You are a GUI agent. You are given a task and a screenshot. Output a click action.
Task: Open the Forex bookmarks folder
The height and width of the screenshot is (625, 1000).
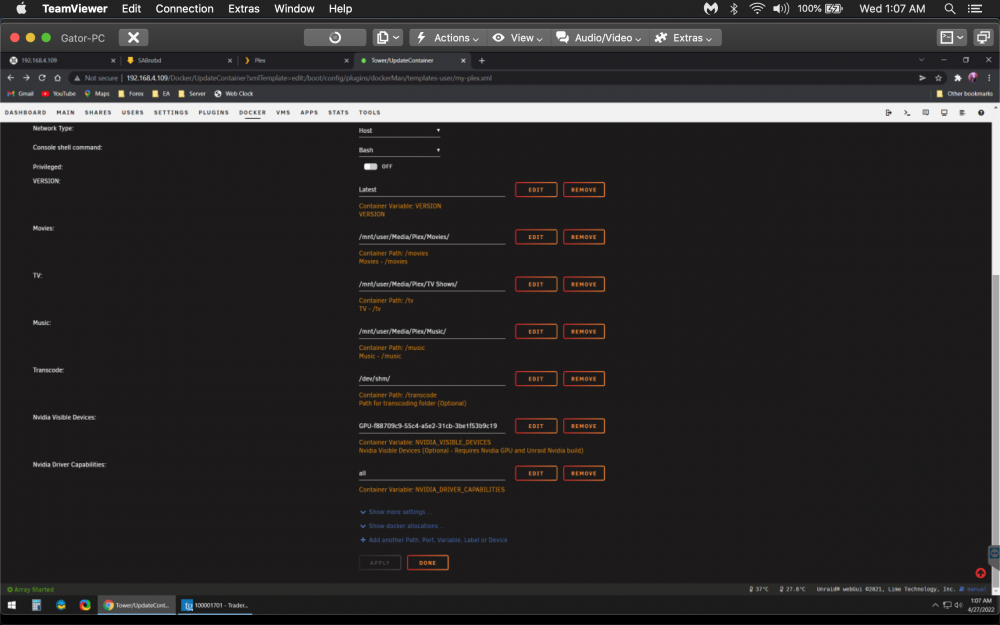tap(131, 94)
